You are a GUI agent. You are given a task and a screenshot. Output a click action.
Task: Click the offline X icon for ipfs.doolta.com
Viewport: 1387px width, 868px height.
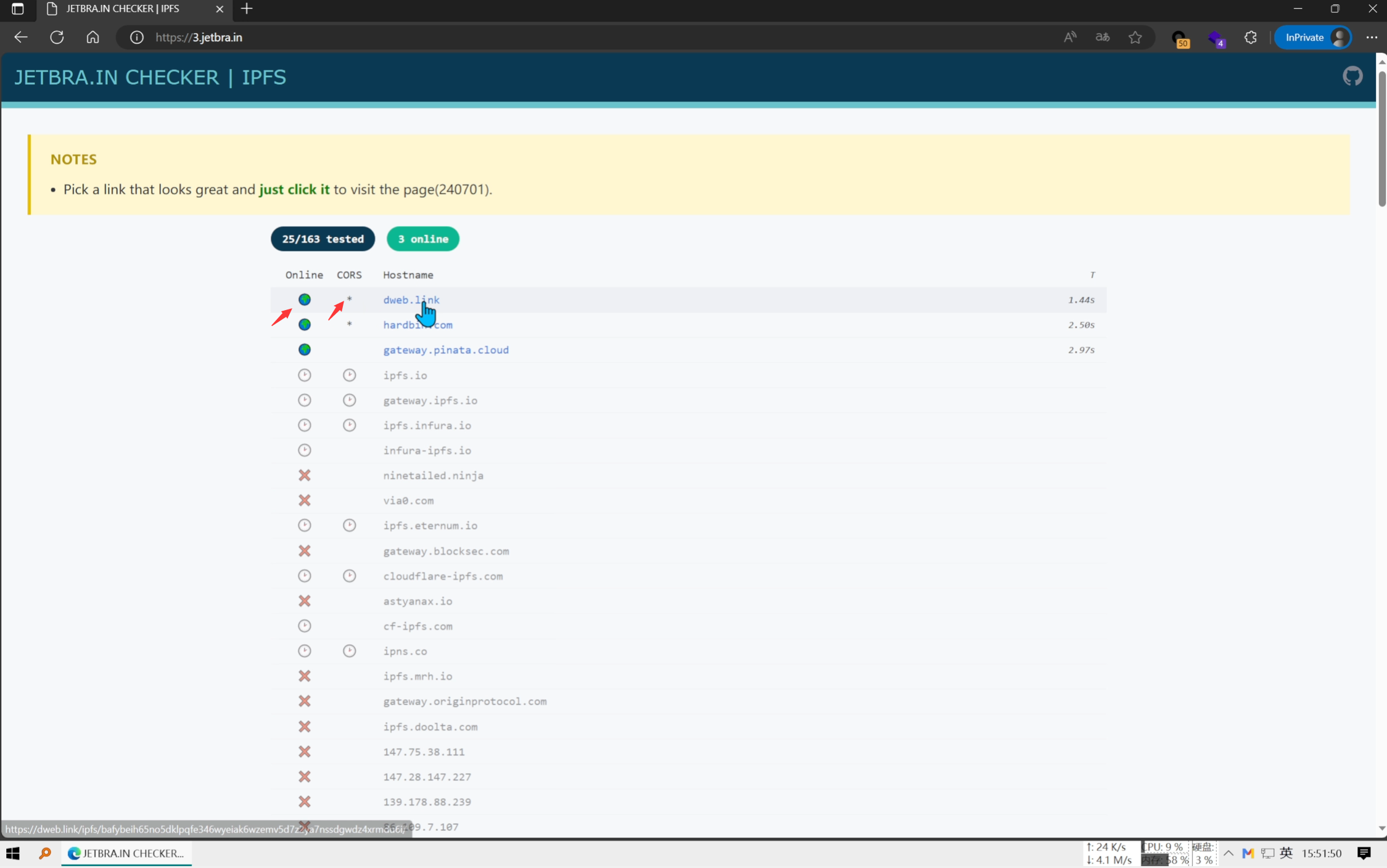pos(305,726)
